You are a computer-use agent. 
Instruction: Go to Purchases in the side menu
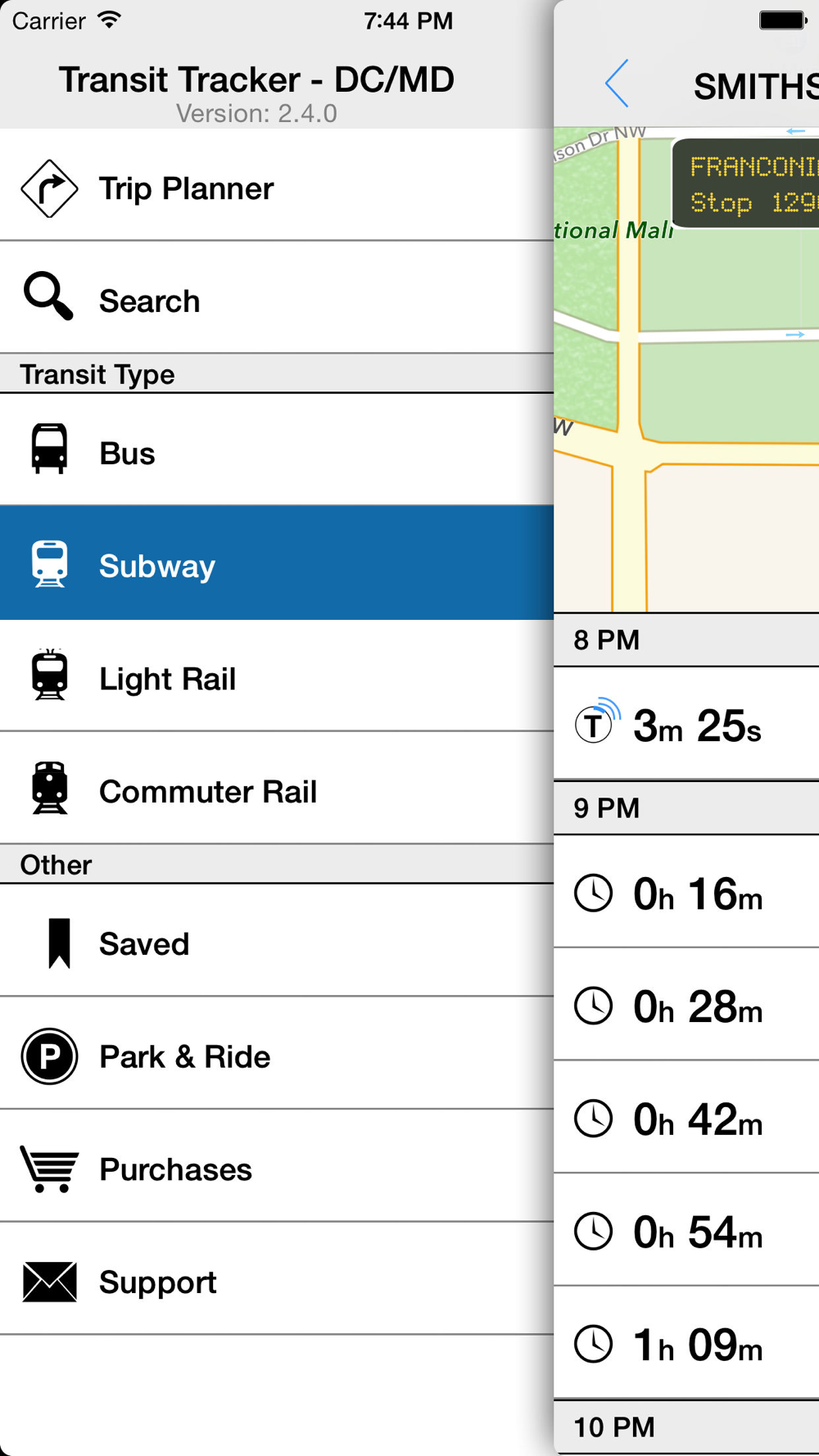coord(175,1169)
